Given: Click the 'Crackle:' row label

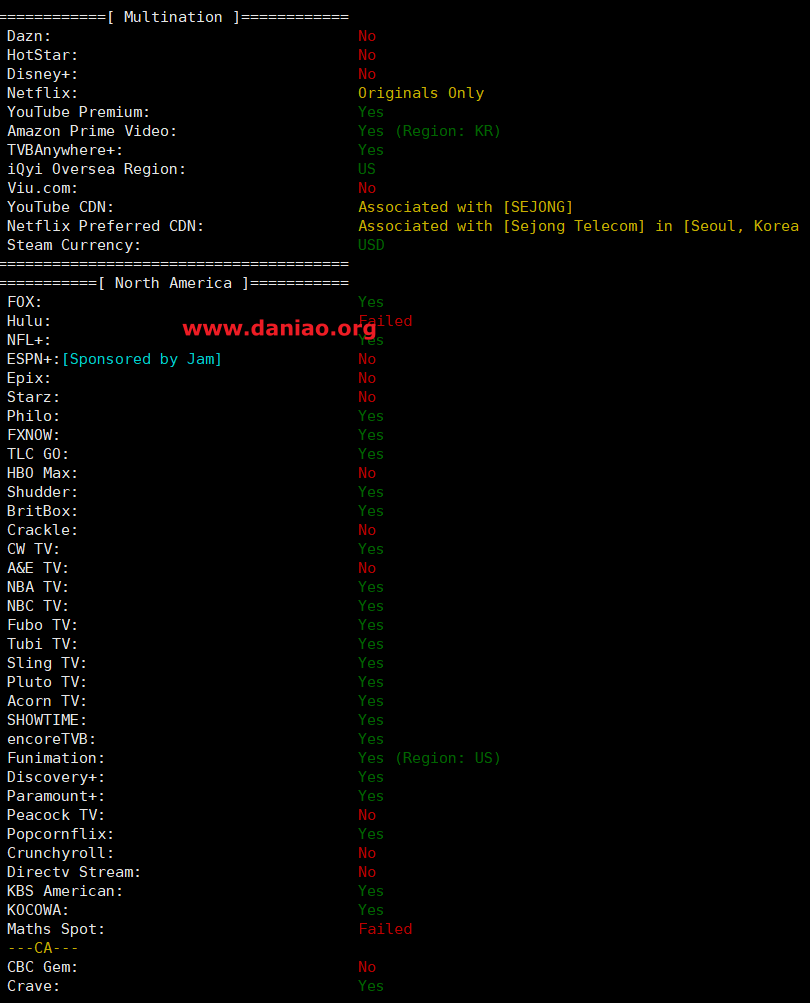Looking at the screenshot, I should pyautogui.click(x=42, y=530).
